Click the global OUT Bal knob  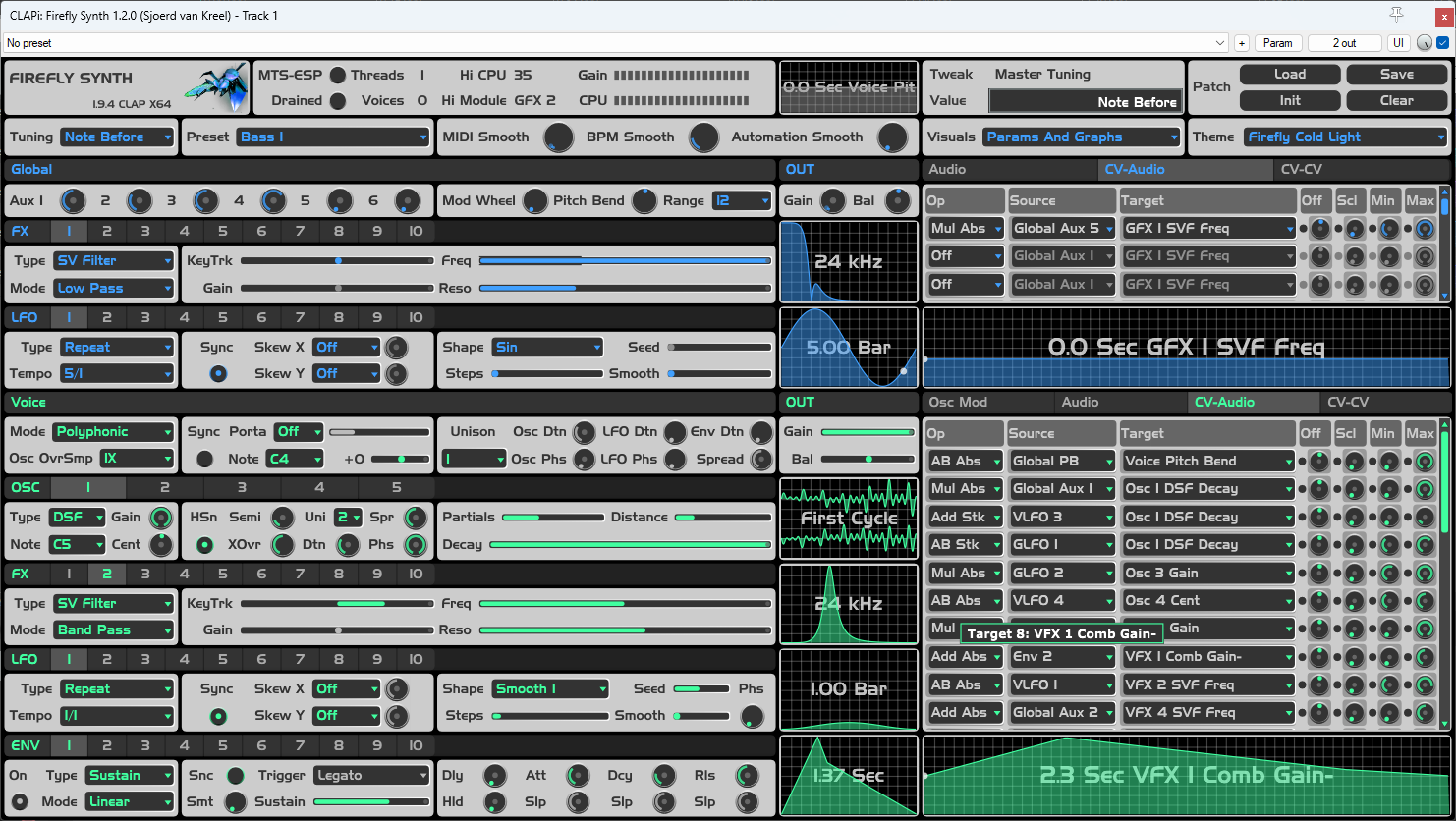coord(897,201)
